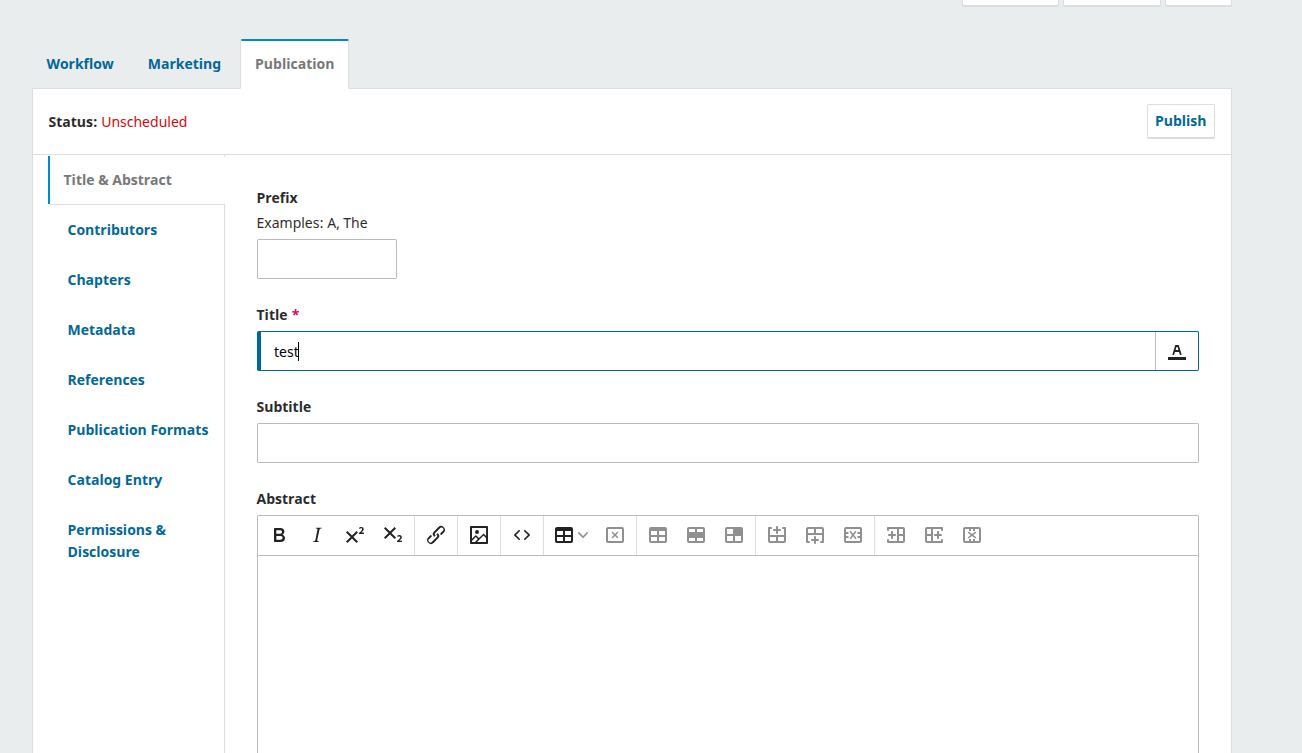Click the subscript button

click(393, 535)
